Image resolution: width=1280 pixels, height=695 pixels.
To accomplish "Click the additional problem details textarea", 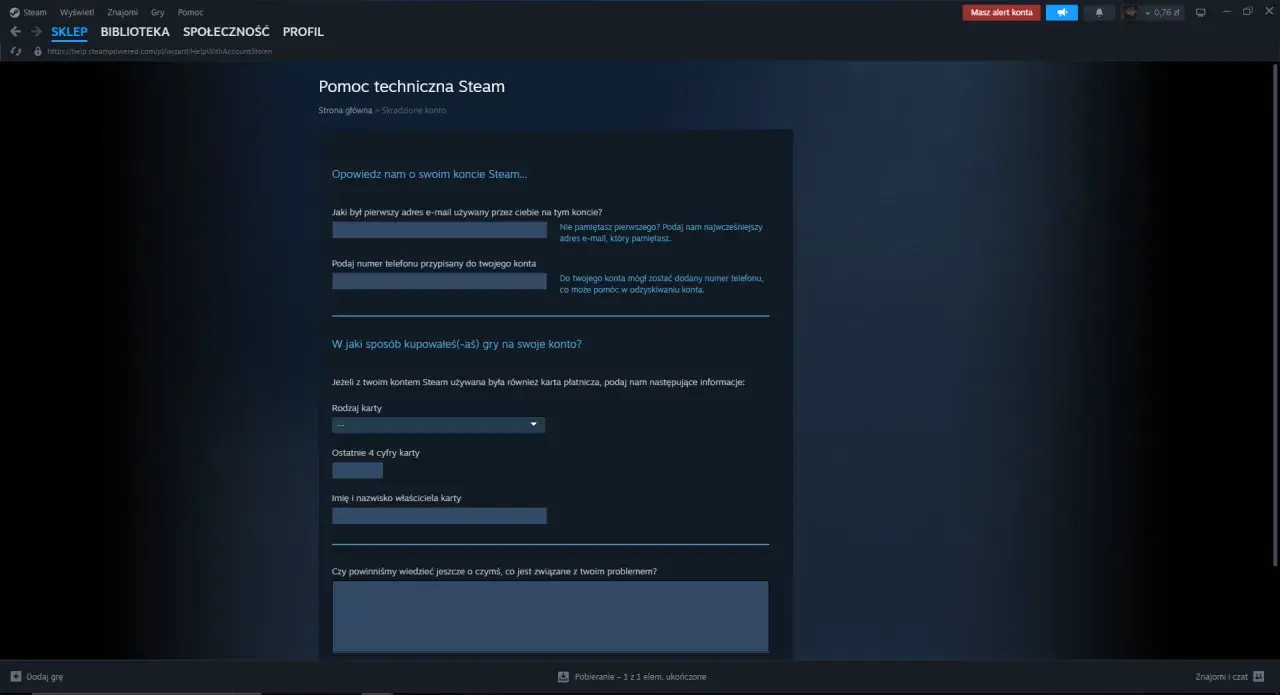I will [550, 616].
